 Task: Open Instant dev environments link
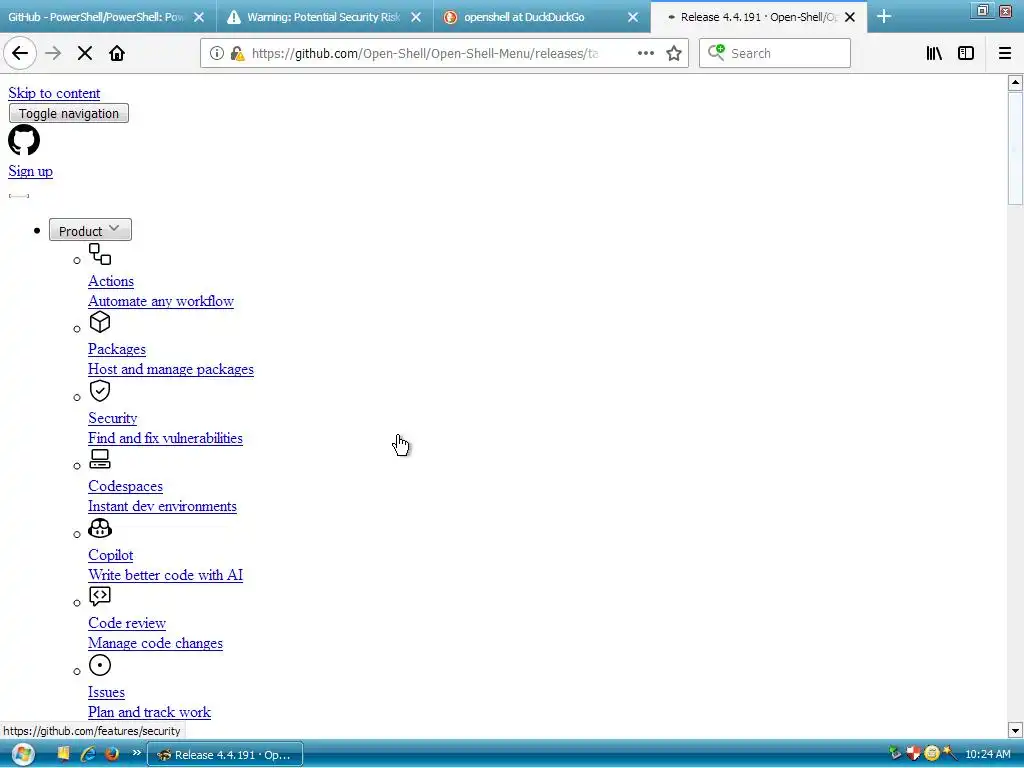point(163,506)
